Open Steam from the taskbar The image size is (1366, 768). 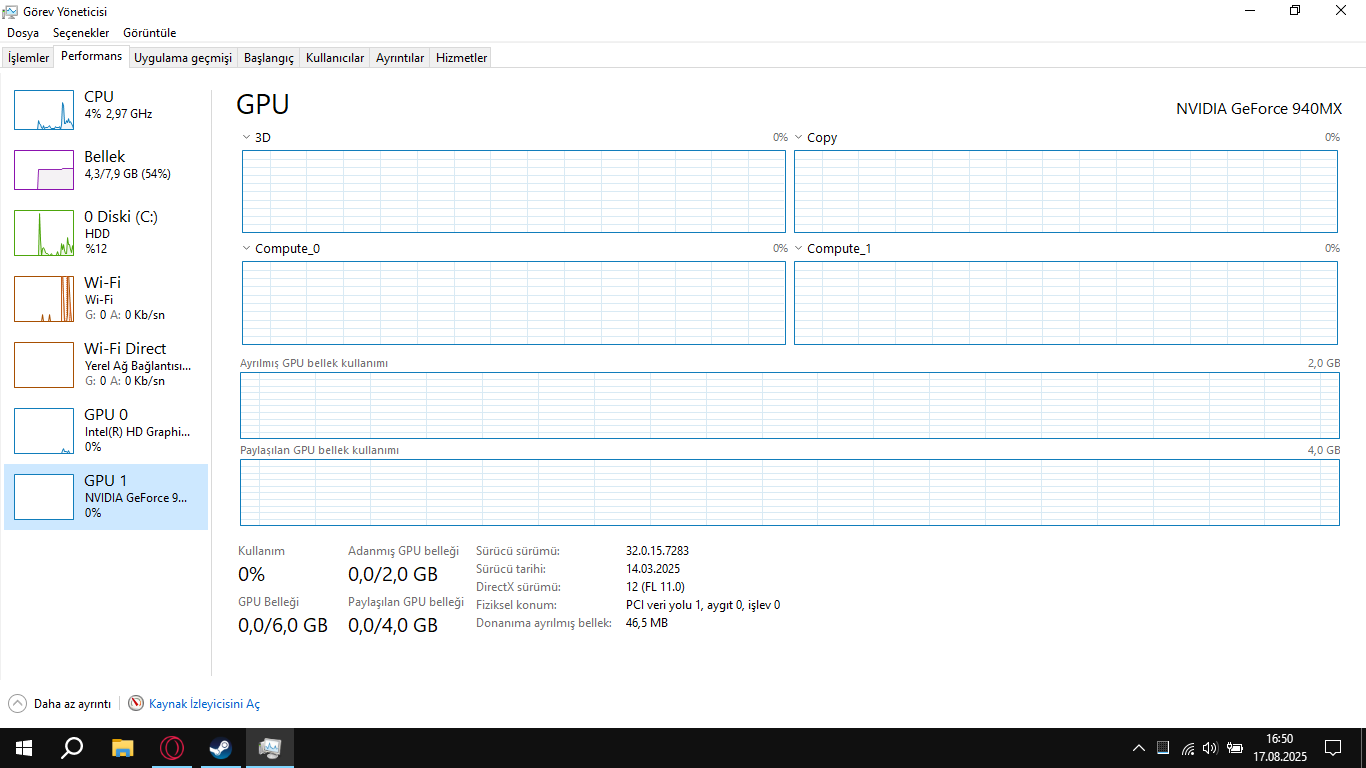(x=220, y=748)
